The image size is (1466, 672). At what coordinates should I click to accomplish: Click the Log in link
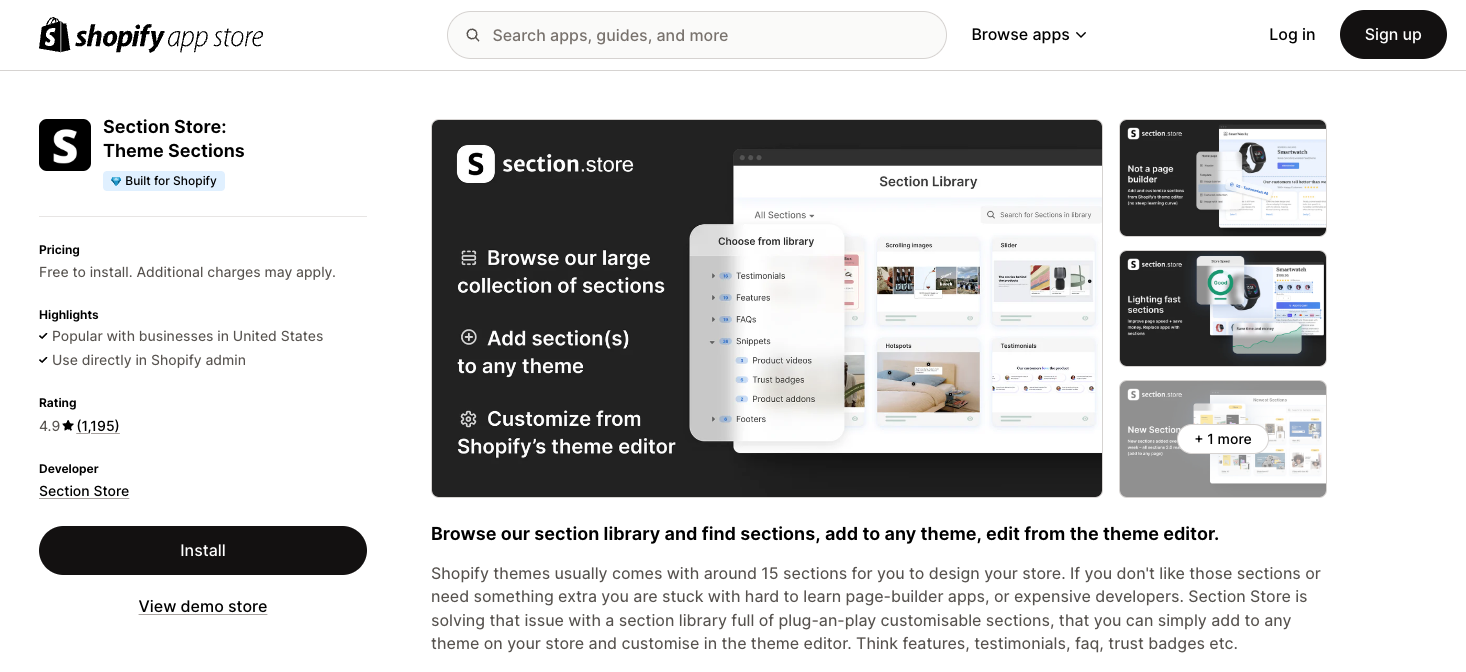(1292, 35)
